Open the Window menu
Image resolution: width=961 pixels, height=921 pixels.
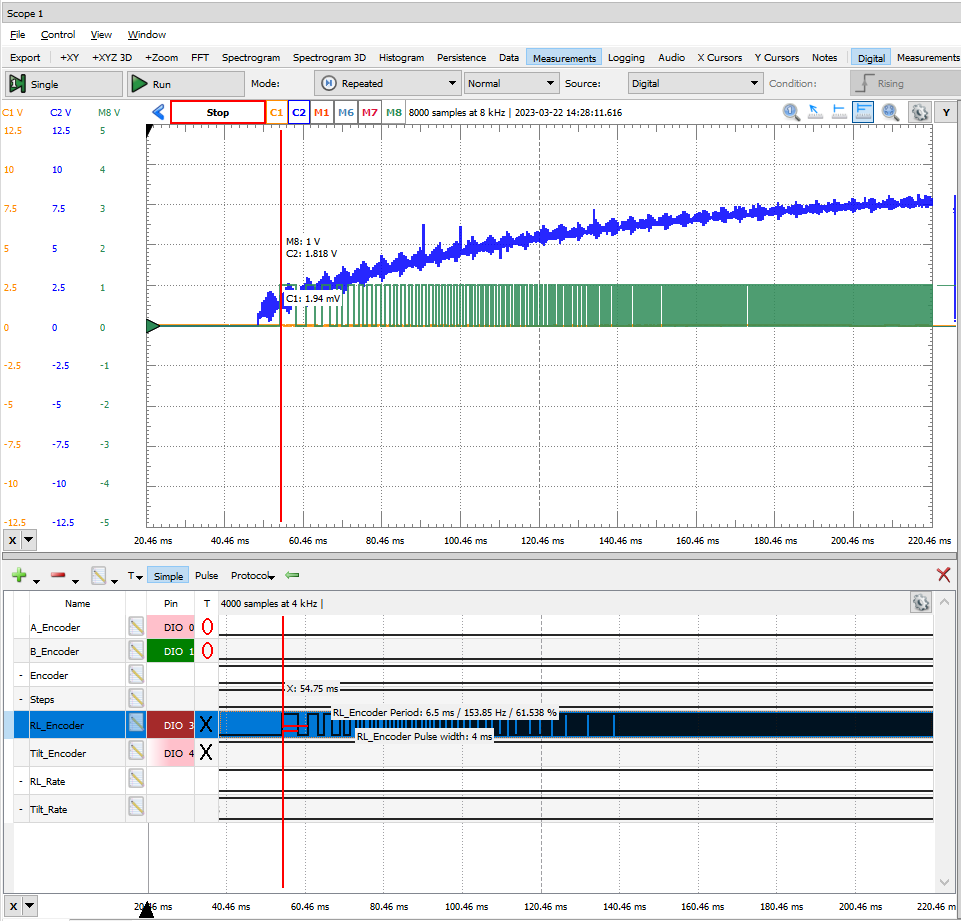[146, 34]
